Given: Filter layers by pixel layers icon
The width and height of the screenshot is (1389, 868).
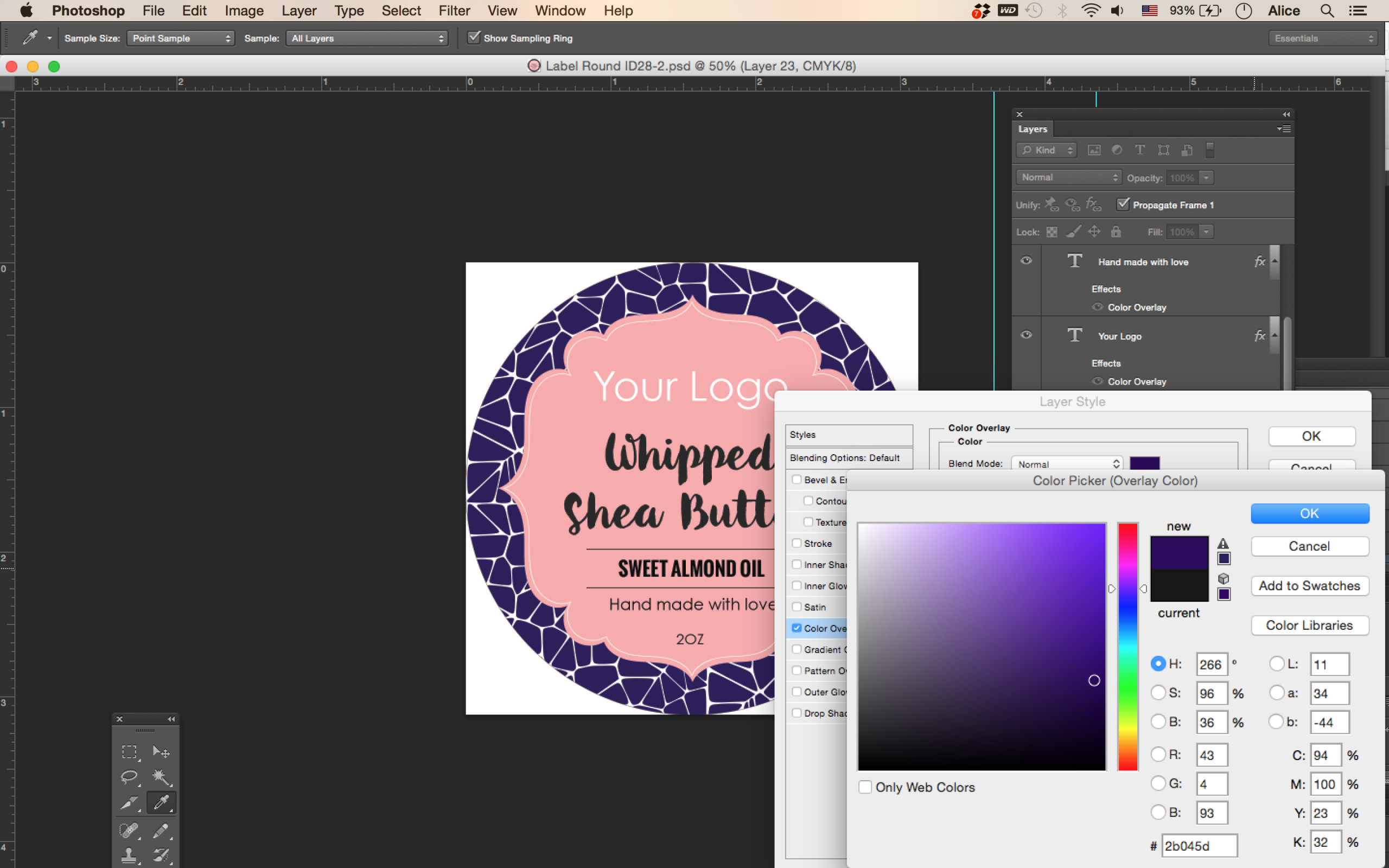Looking at the screenshot, I should click(x=1094, y=150).
